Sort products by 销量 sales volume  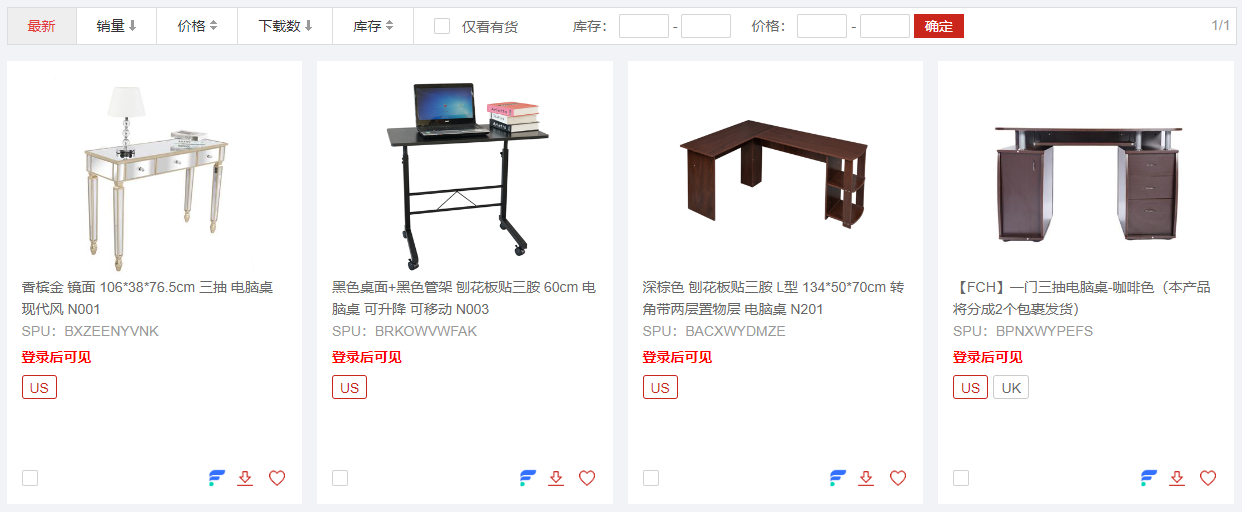click(x=117, y=26)
